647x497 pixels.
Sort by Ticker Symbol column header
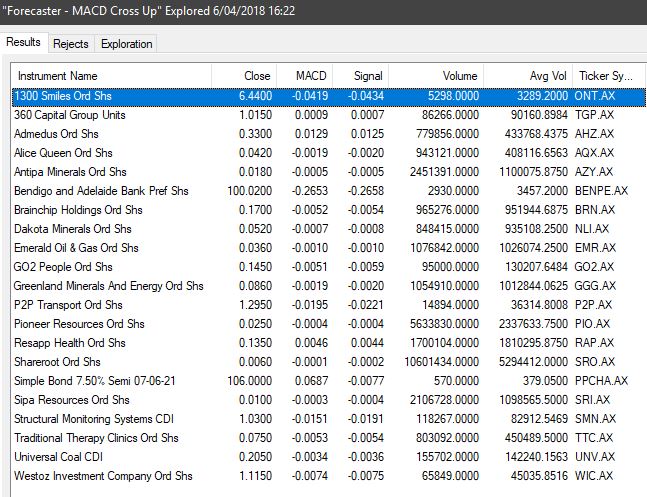(x=608, y=76)
